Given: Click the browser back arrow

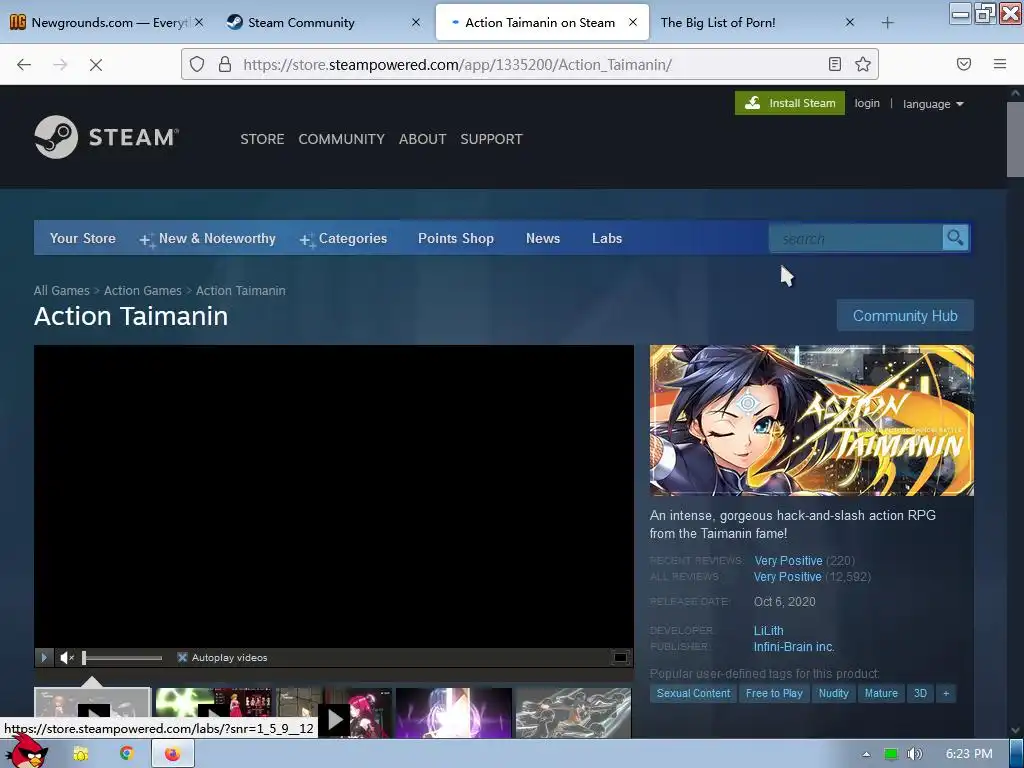Looking at the screenshot, I should pos(24,64).
